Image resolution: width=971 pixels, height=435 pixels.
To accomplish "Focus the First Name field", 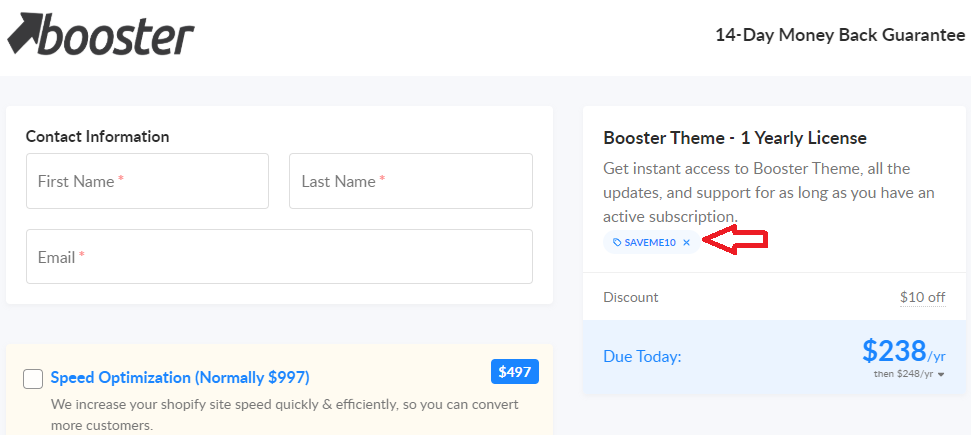I will coord(147,181).
